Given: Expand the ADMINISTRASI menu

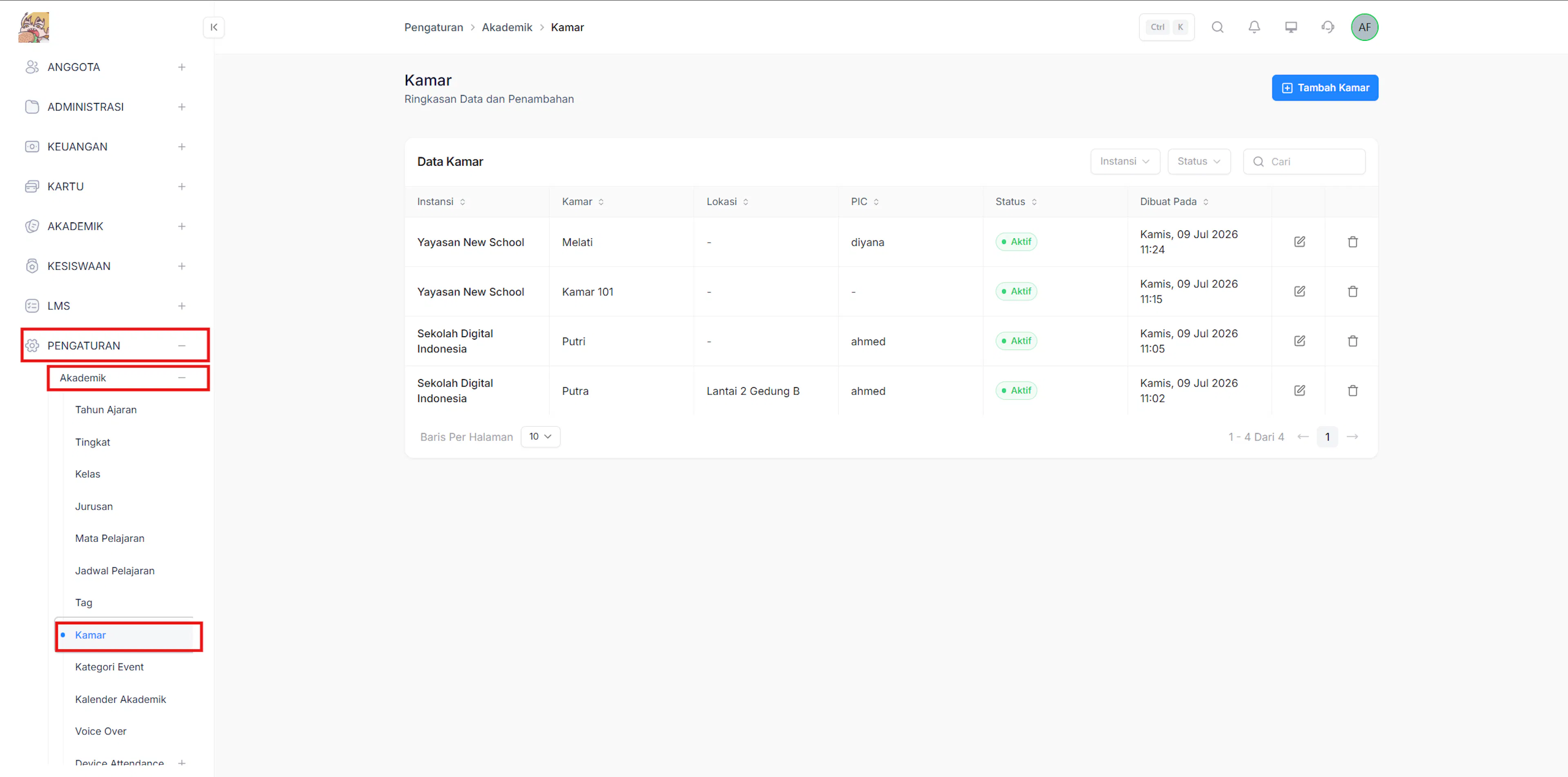Looking at the screenshot, I should [x=181, y=107].
